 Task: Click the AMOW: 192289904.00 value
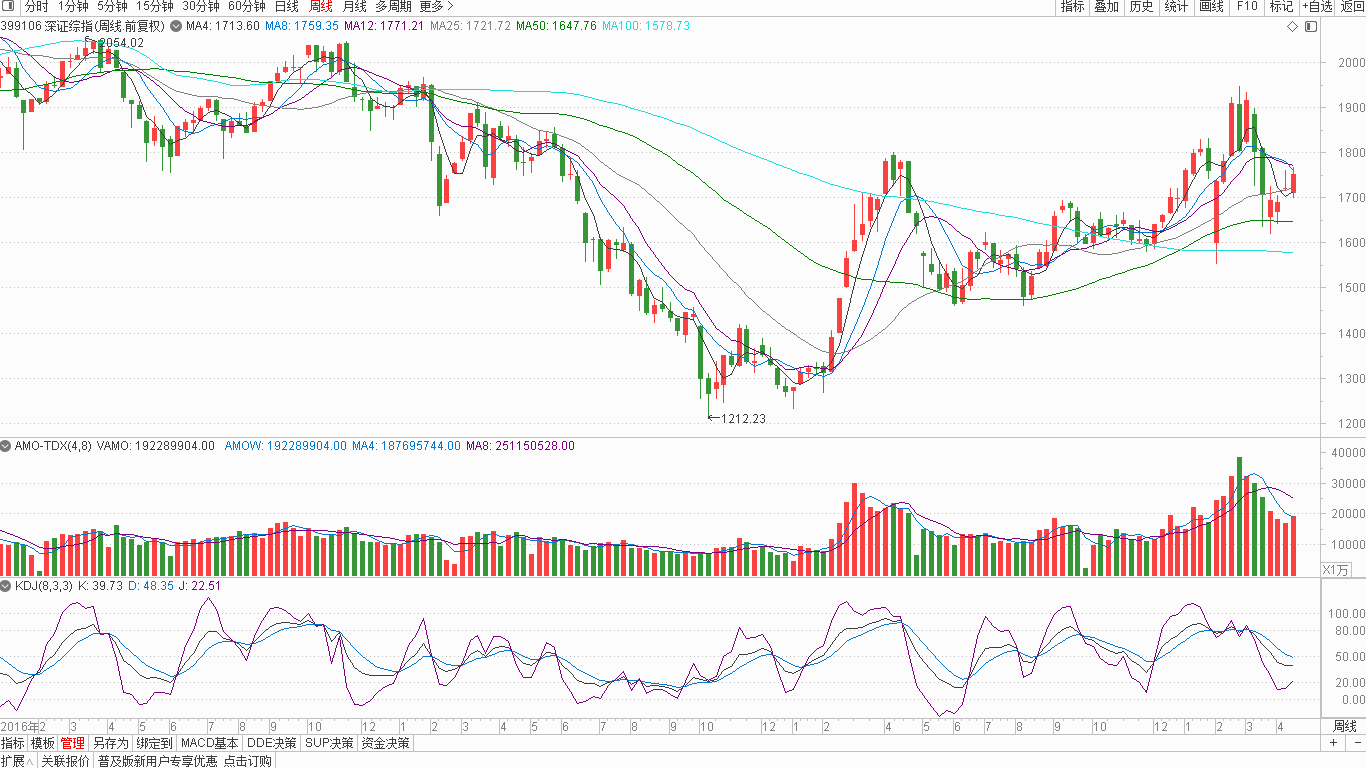[x=285, y=446]
